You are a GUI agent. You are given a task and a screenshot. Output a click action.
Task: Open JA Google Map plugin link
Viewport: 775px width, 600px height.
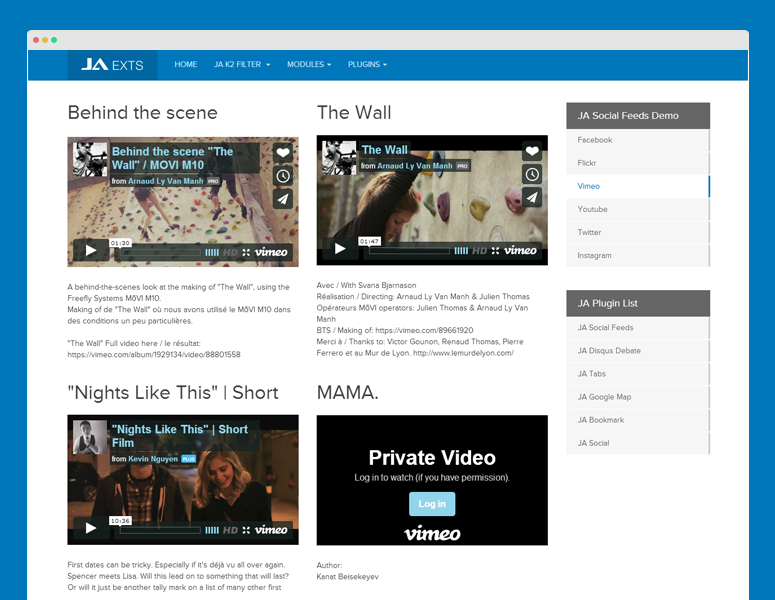(x=638, y=397)
